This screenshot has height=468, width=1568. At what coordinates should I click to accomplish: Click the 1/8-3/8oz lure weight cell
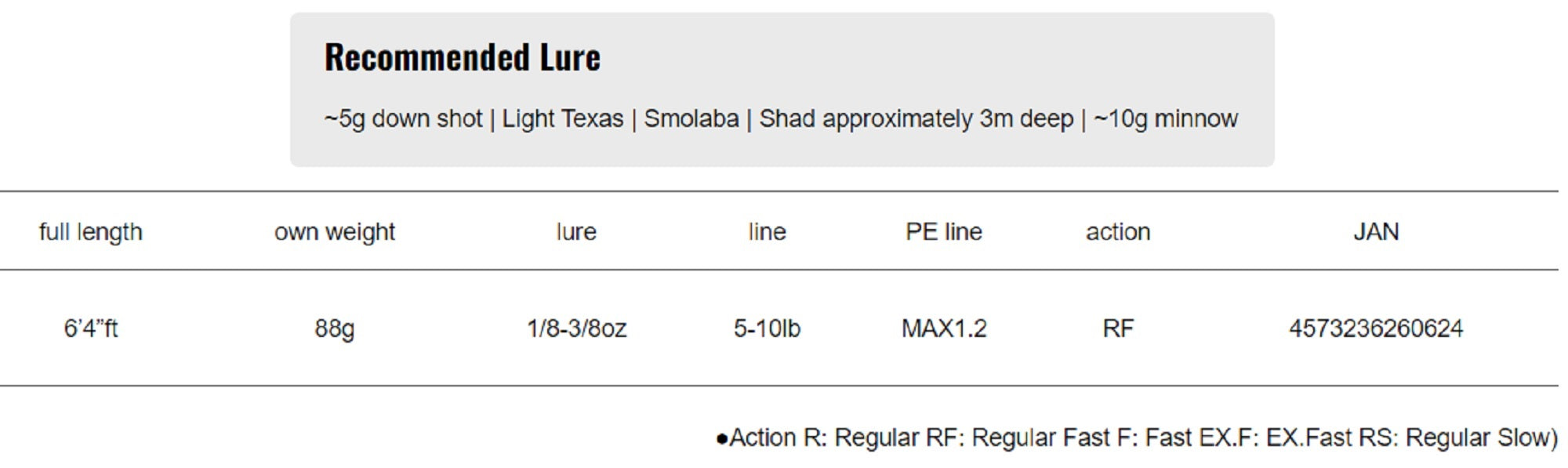pyautogui.click(x=576, y=328)
